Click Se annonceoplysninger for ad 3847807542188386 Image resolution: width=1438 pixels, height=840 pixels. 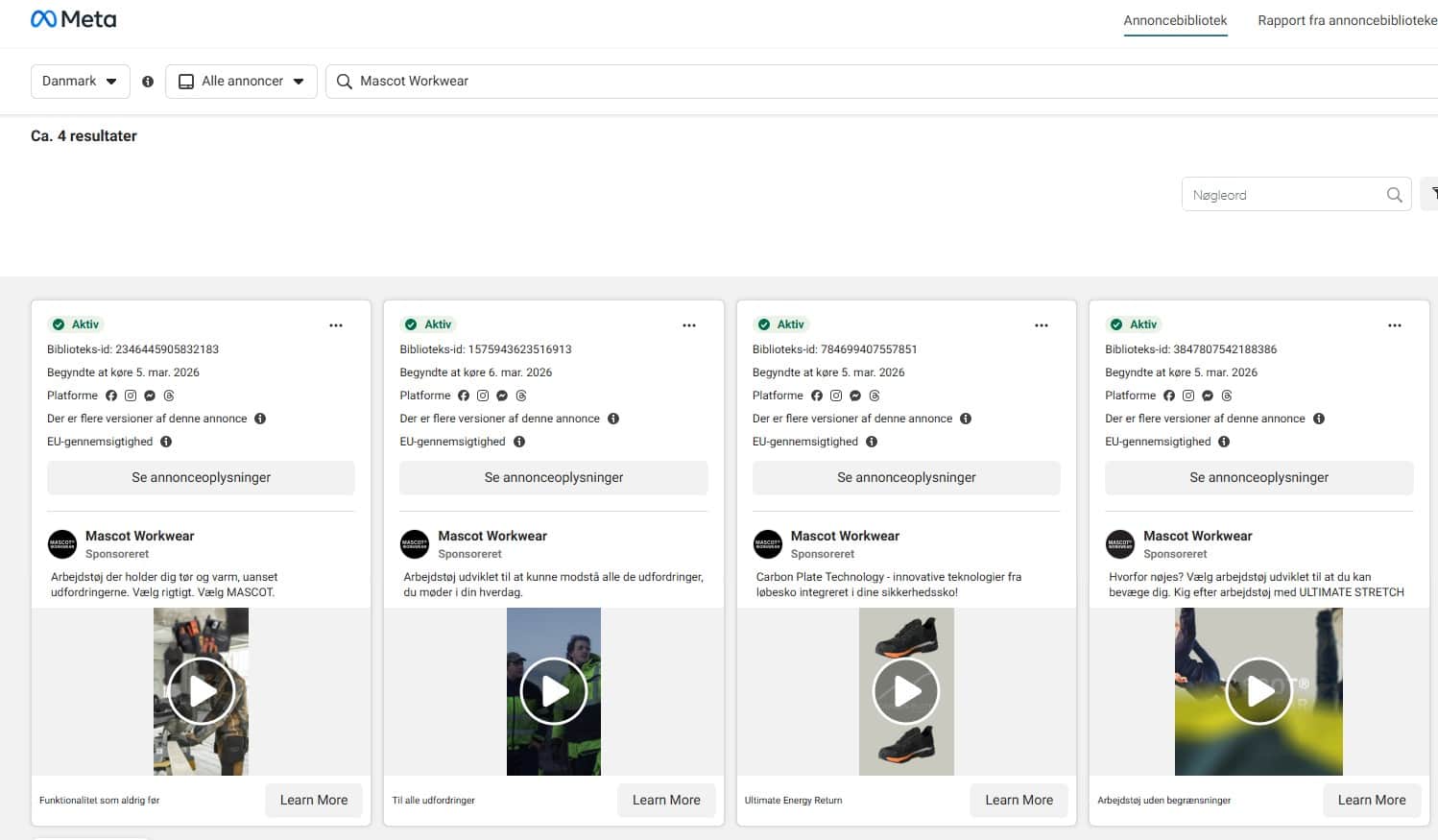point(1259,478)
